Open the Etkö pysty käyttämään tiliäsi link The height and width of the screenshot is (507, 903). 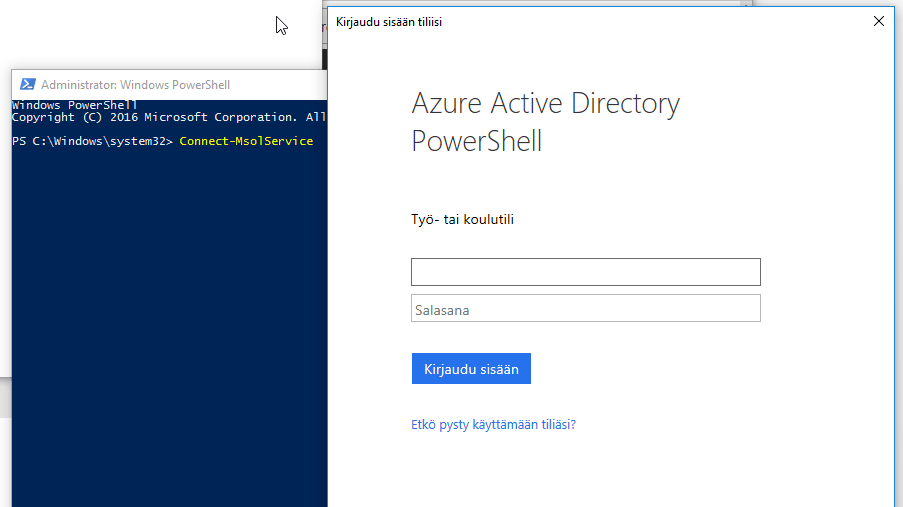click(x=493, y=424)
